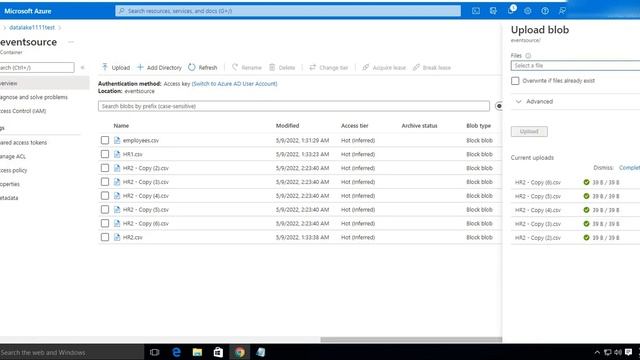Sort by the Modified column header
This screenshot has height=360, width=640.
pyautogui.click(x=287, y=126)
